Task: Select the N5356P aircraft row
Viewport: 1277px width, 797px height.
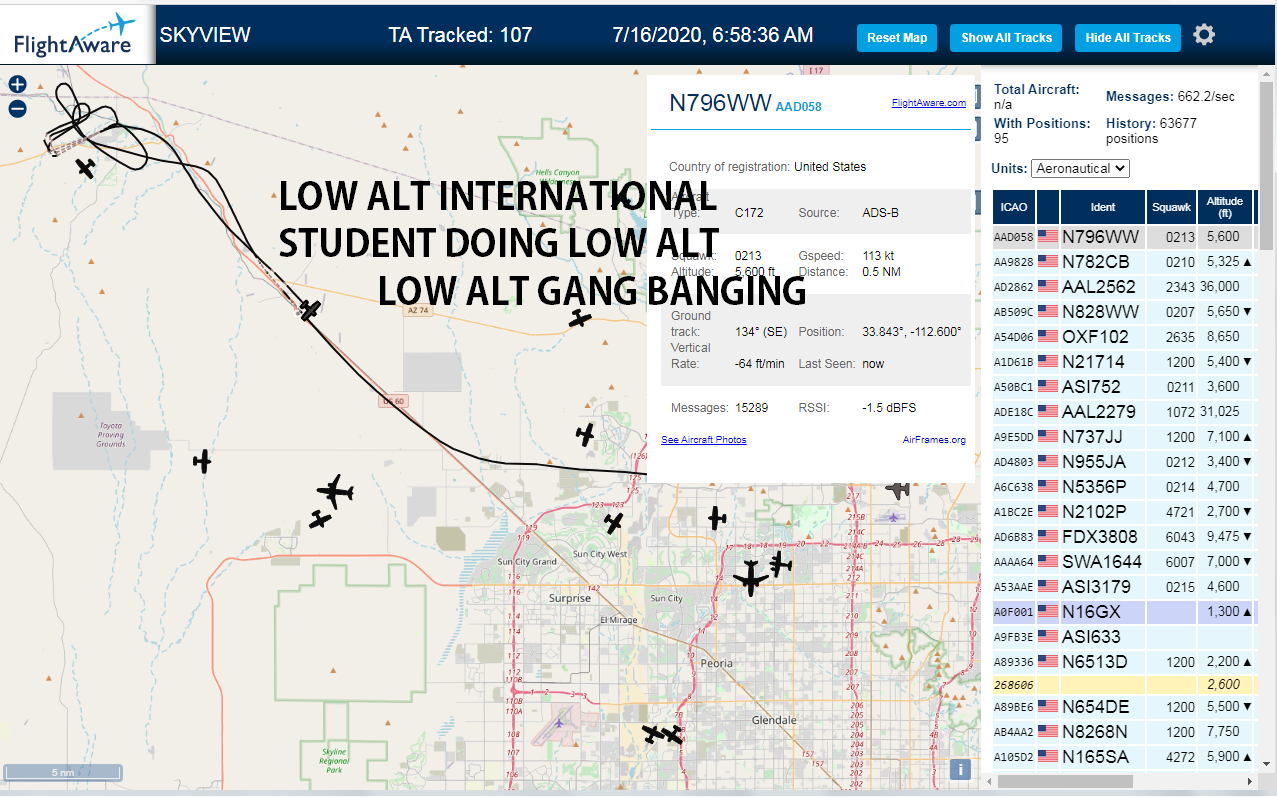Action: coord(1124,487)
